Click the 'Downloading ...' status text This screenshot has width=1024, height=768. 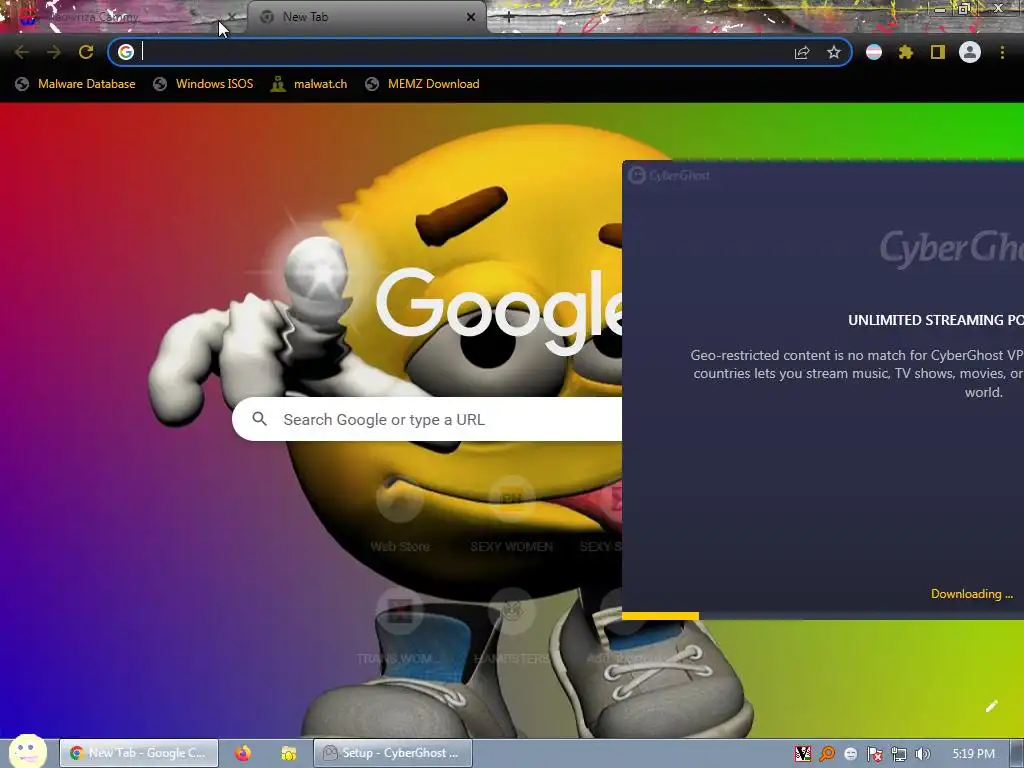[971, 594]
